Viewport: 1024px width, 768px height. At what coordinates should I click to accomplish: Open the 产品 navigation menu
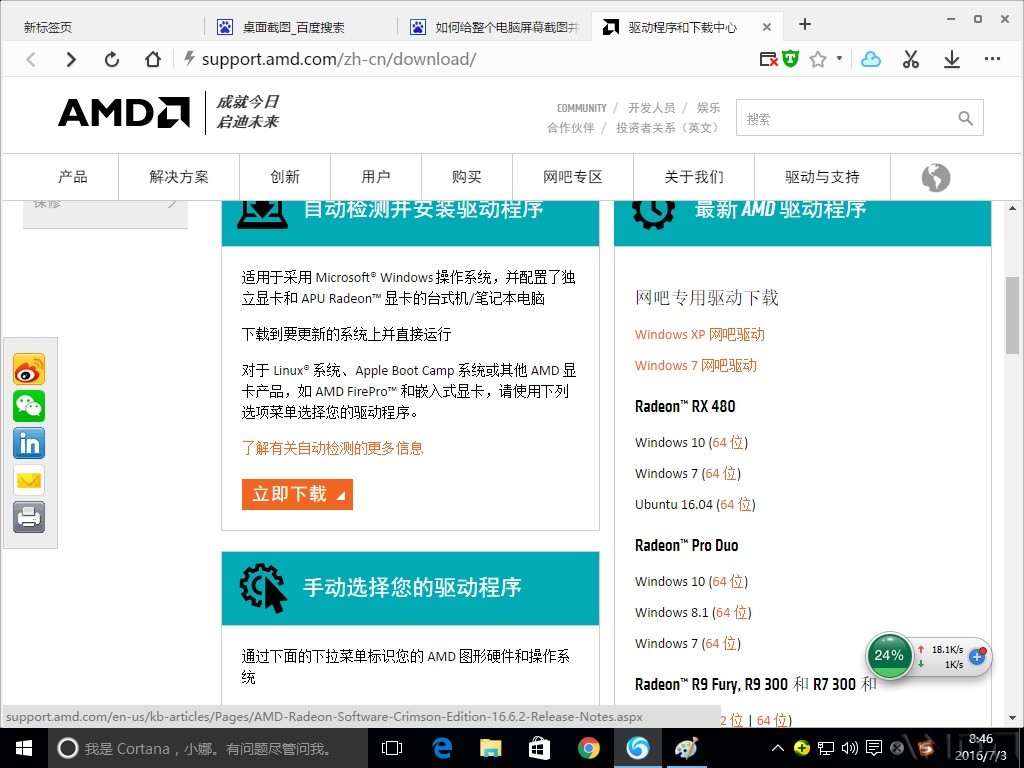(x=72, y=177)
